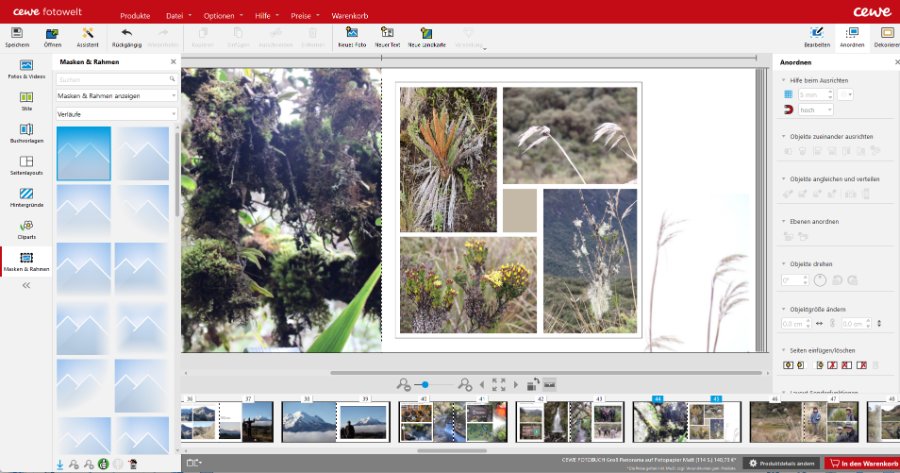Open the Assistent wizard tool
900x473 pixels.
point(87,34)
